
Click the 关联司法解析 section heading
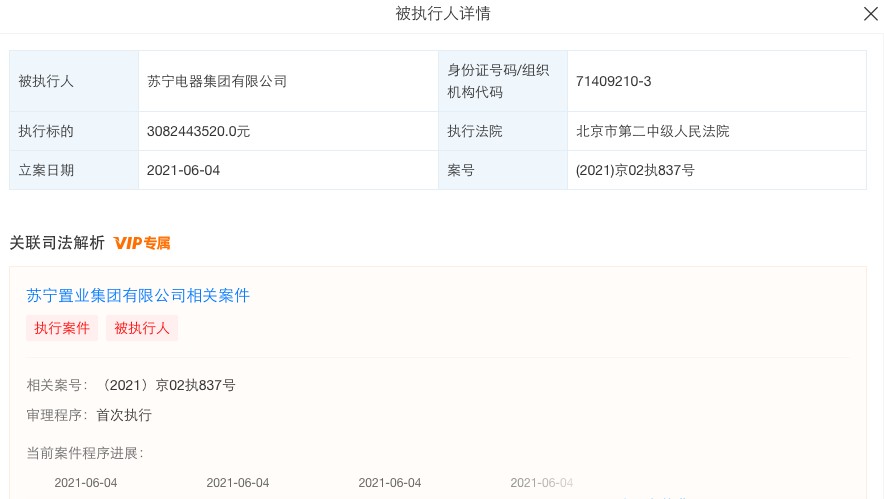pyautogui.click(x=57, y=243)
